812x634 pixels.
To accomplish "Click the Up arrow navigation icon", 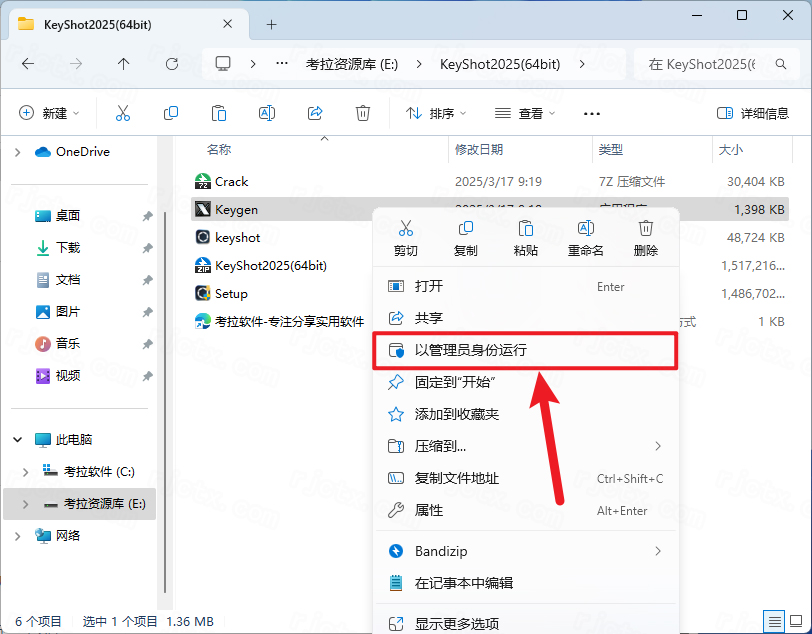I will [121, 63].
